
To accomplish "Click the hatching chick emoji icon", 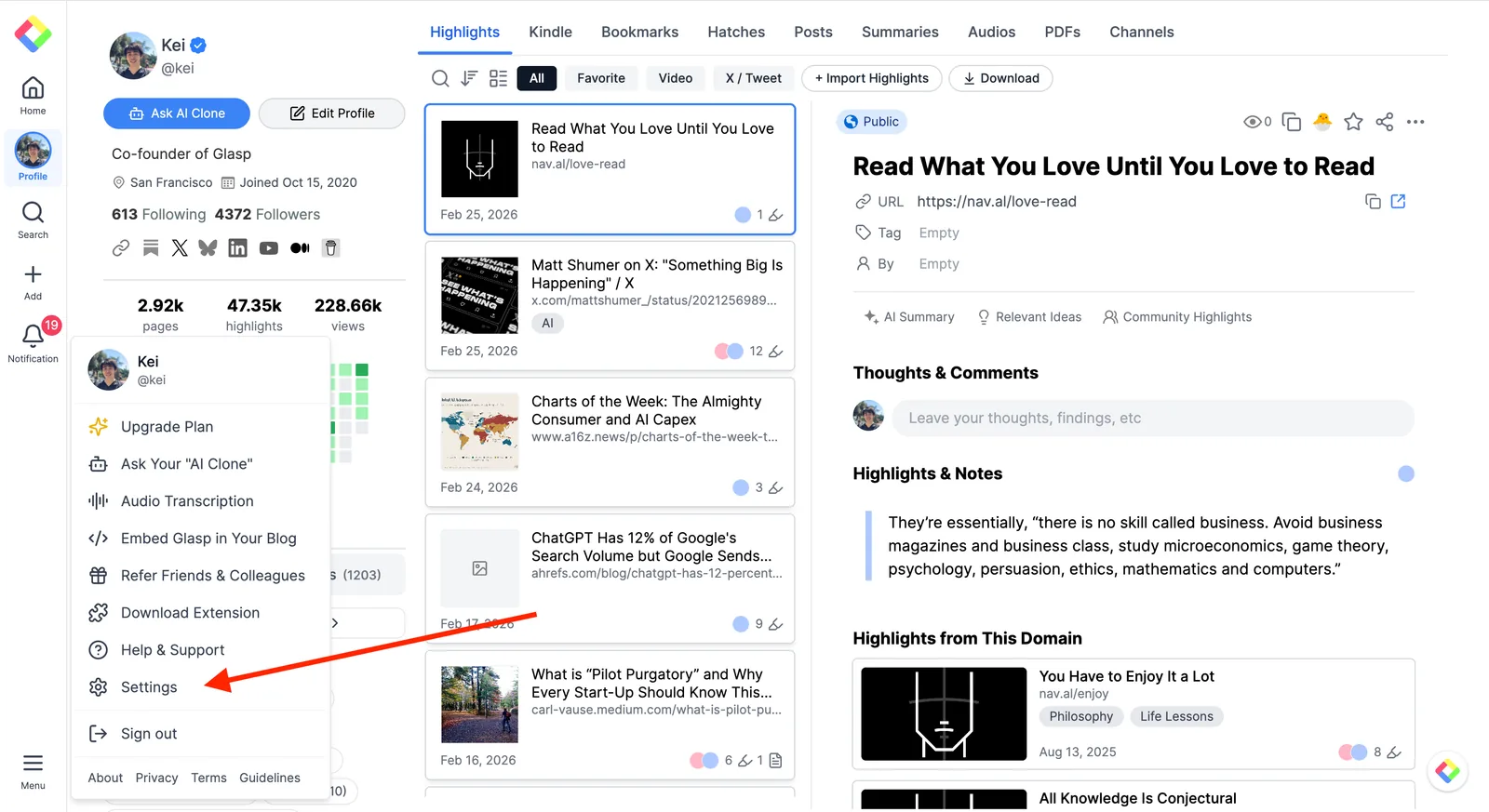I will pyautogui.click(x=1322, y=121).
